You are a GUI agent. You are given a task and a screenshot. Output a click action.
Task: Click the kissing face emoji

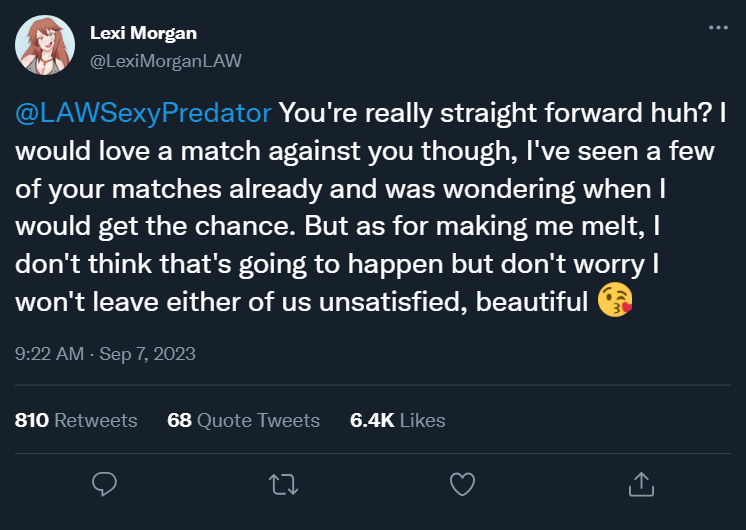(x=615, y=301)
